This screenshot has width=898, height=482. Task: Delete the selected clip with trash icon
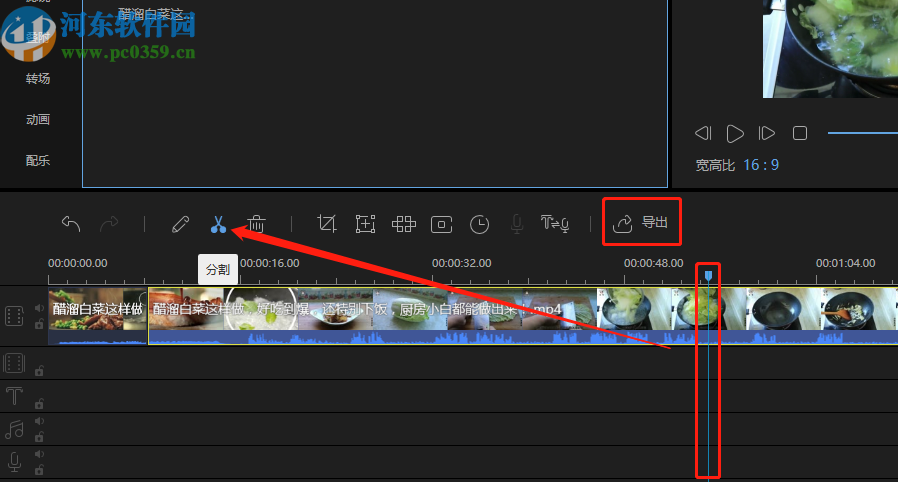coord(256,224)
